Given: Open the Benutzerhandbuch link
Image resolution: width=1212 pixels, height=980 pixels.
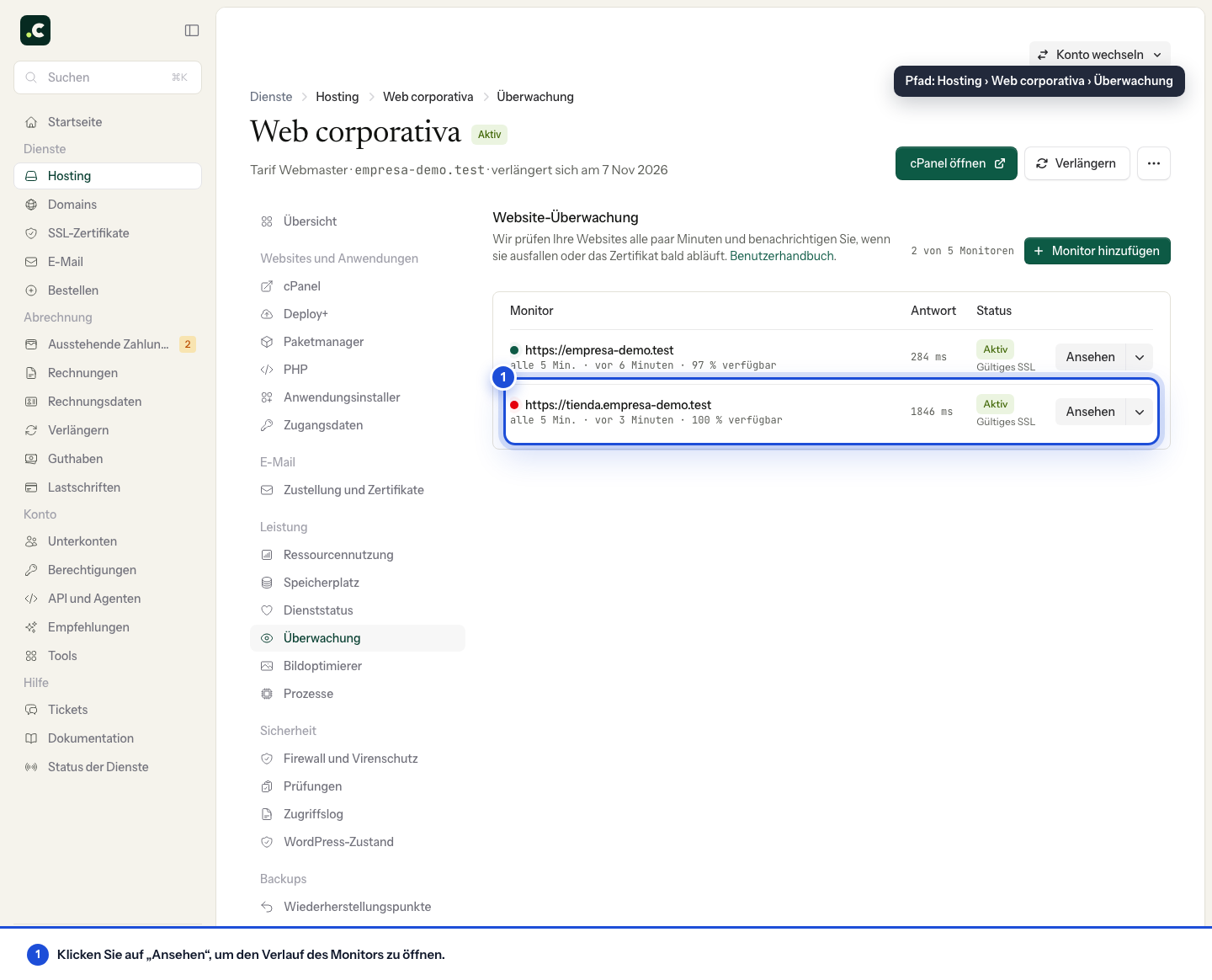Looking at the screenshot, I should coord(782,256).
